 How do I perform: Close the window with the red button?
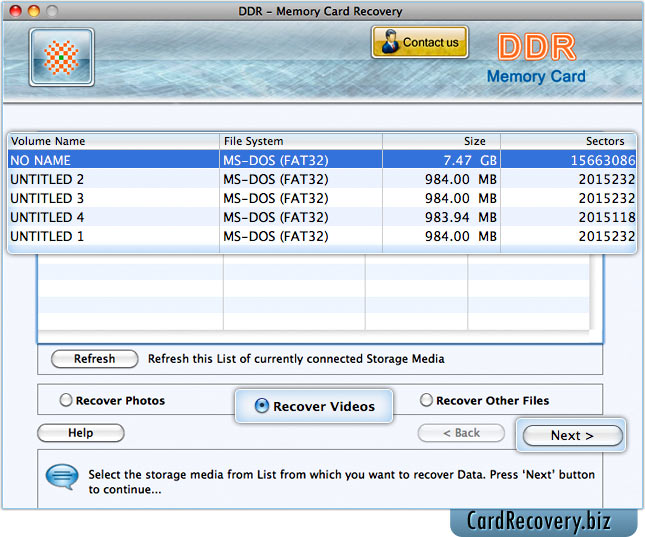[16, 11]
